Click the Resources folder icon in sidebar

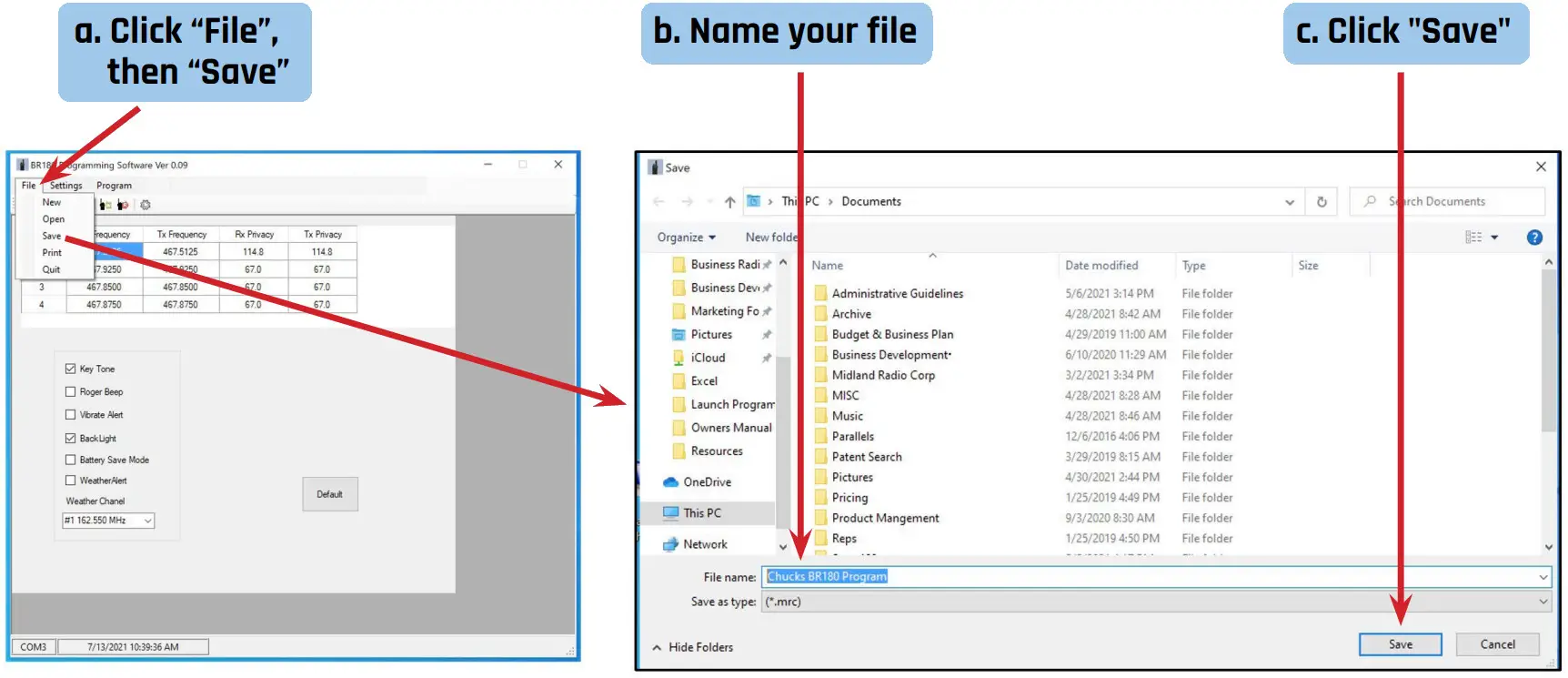pyautogui.click(x=678, y=451)
